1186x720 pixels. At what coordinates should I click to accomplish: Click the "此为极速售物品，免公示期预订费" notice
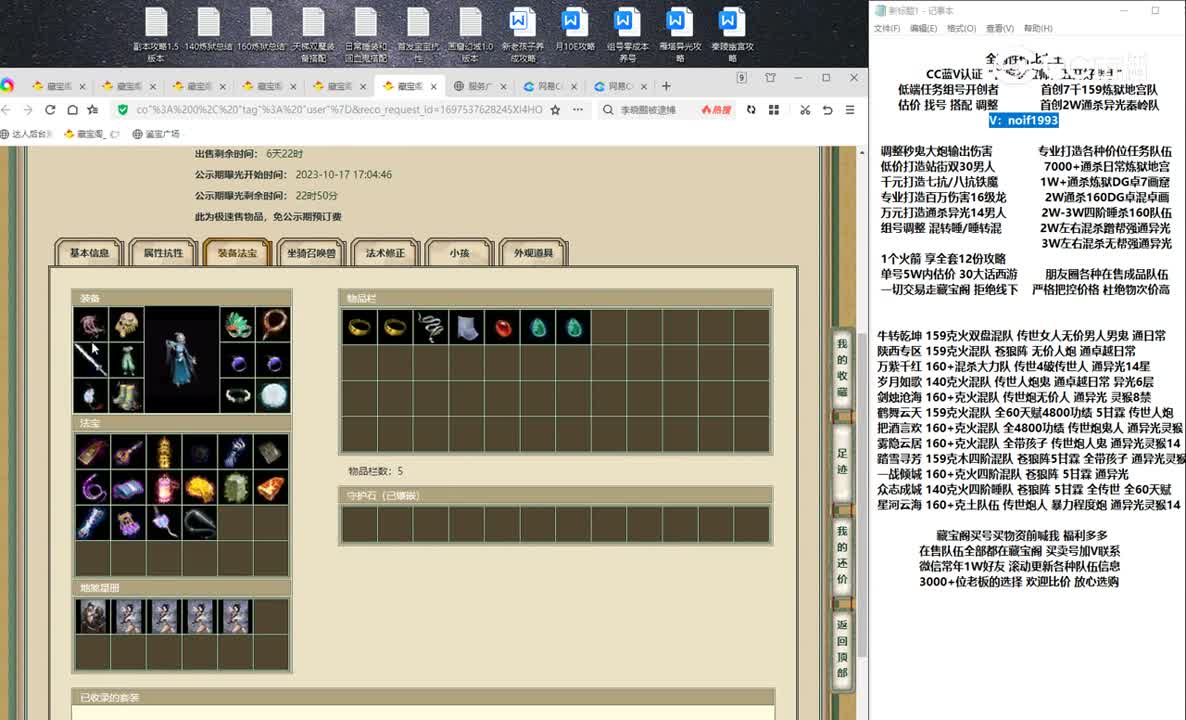tap(269, 217)
